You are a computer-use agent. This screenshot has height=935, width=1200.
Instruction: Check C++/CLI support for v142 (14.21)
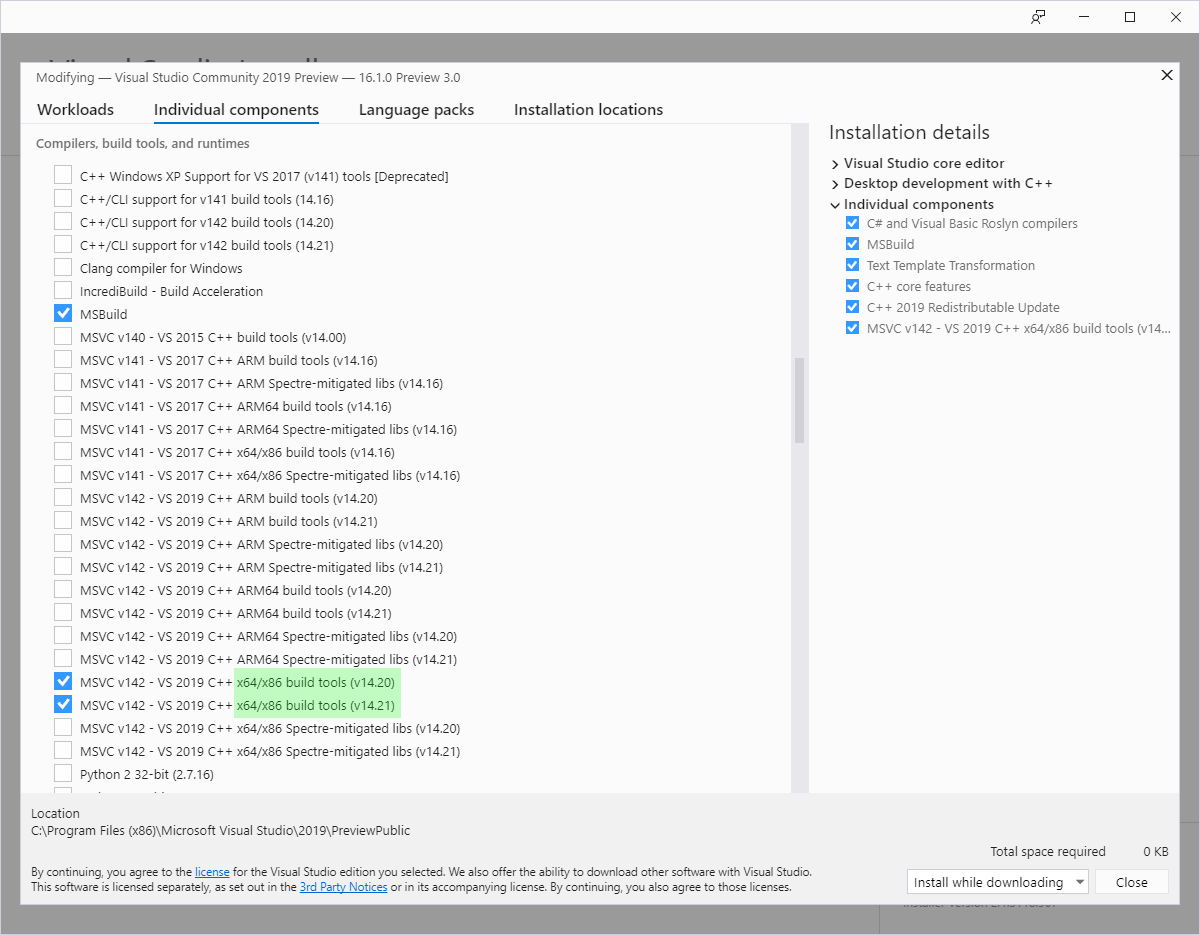point(63,245)
